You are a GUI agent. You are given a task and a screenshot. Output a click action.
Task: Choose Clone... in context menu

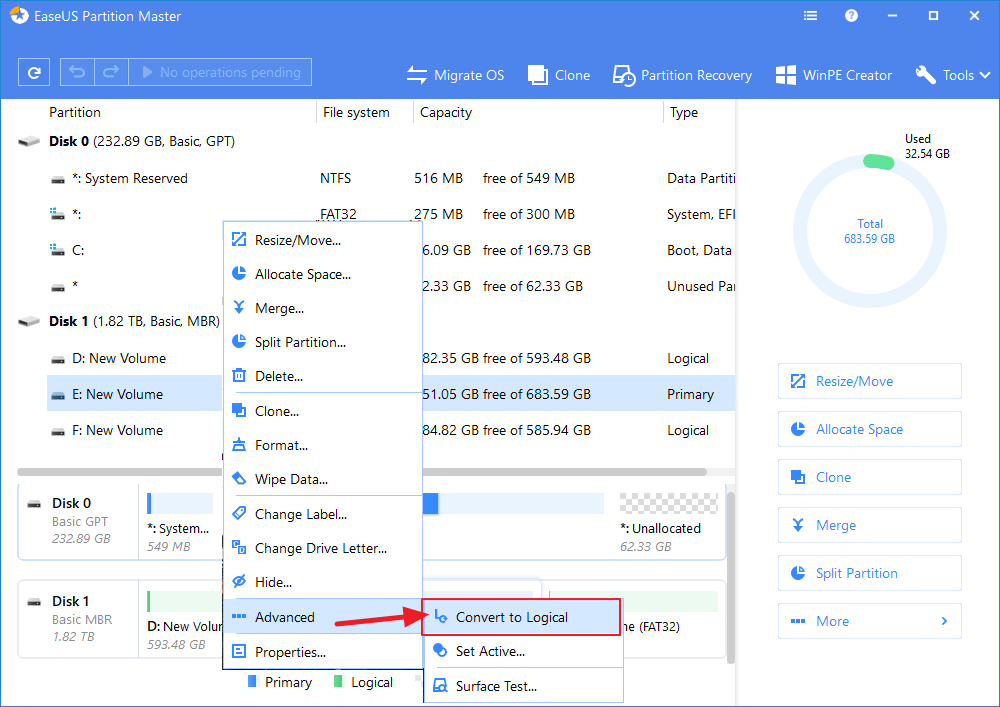pyautogui.click(x=323, y=411)
